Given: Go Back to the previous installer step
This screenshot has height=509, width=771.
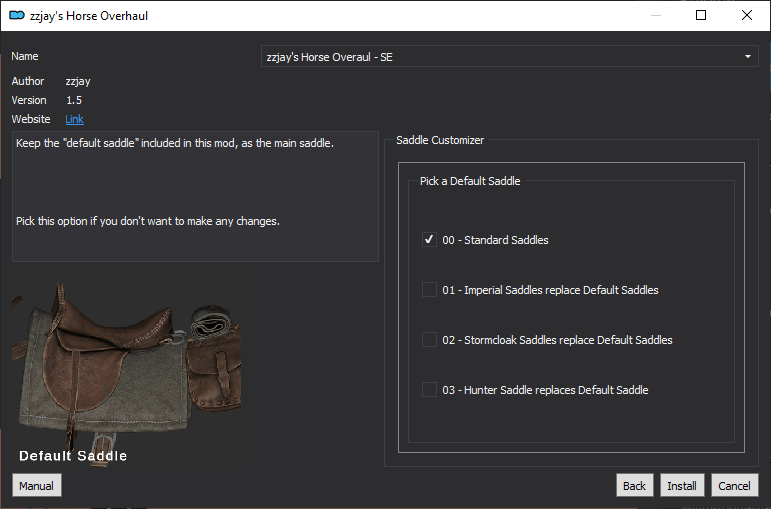Looking at the screenshot, I should tap(634, 485).
